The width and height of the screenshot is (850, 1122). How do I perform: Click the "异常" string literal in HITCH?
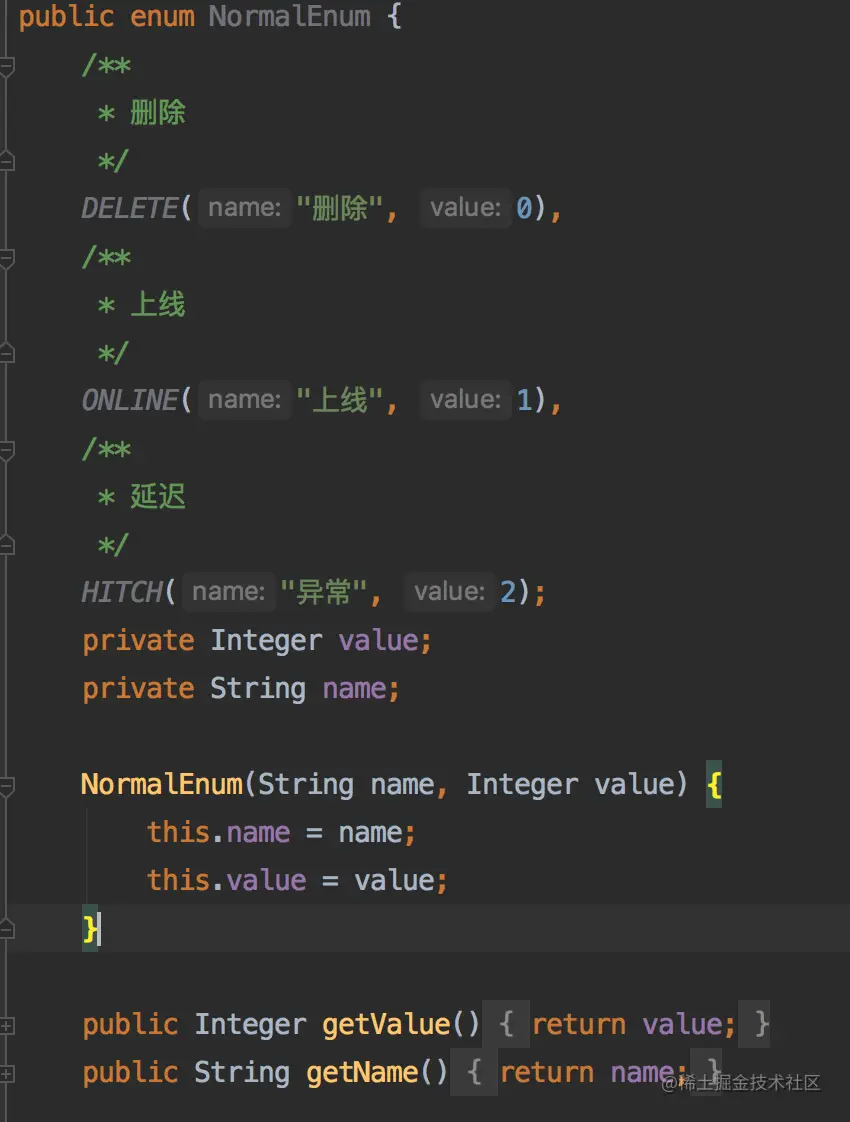click(324, 592)
